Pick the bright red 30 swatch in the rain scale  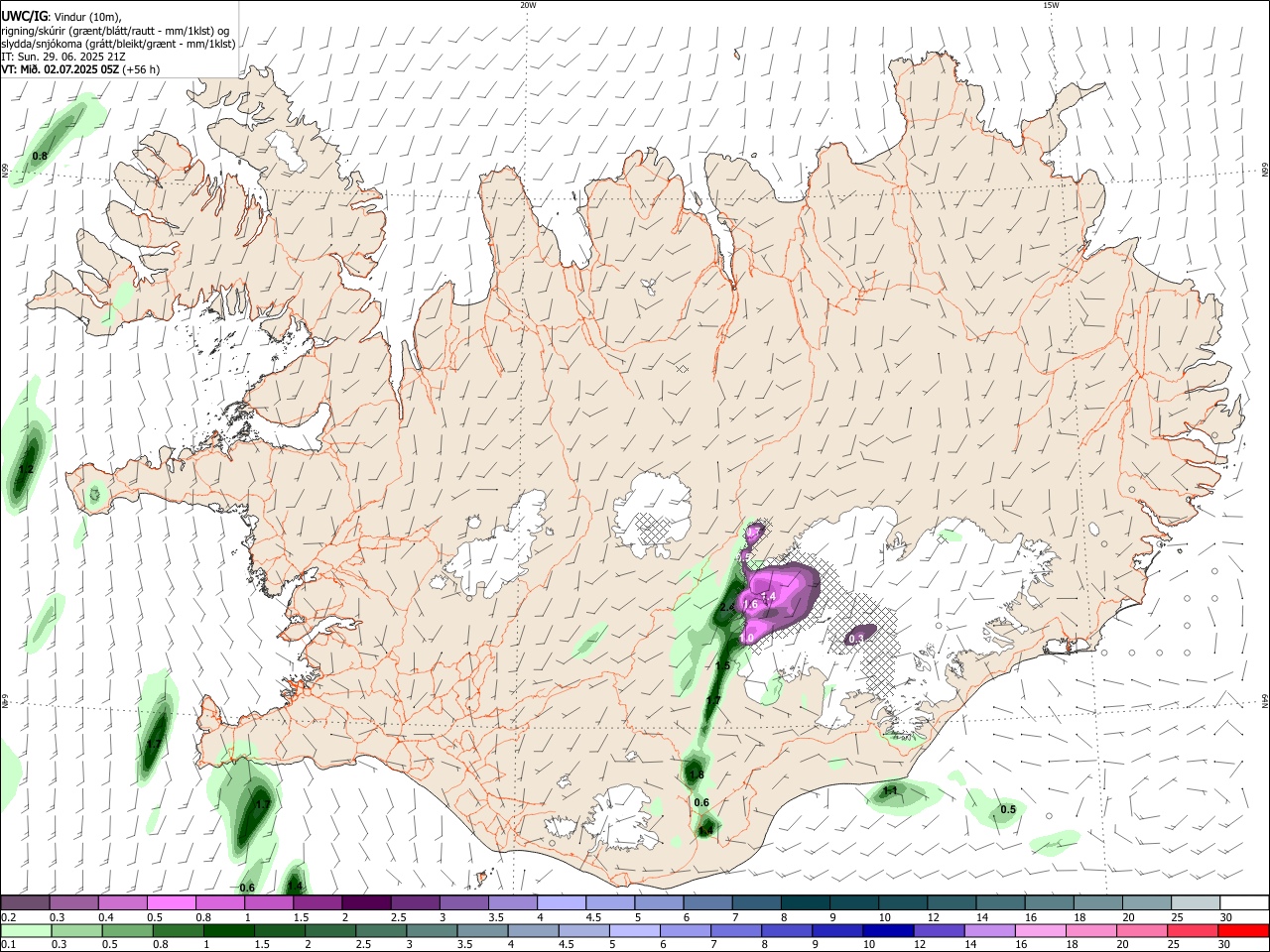coord(1242,930)
